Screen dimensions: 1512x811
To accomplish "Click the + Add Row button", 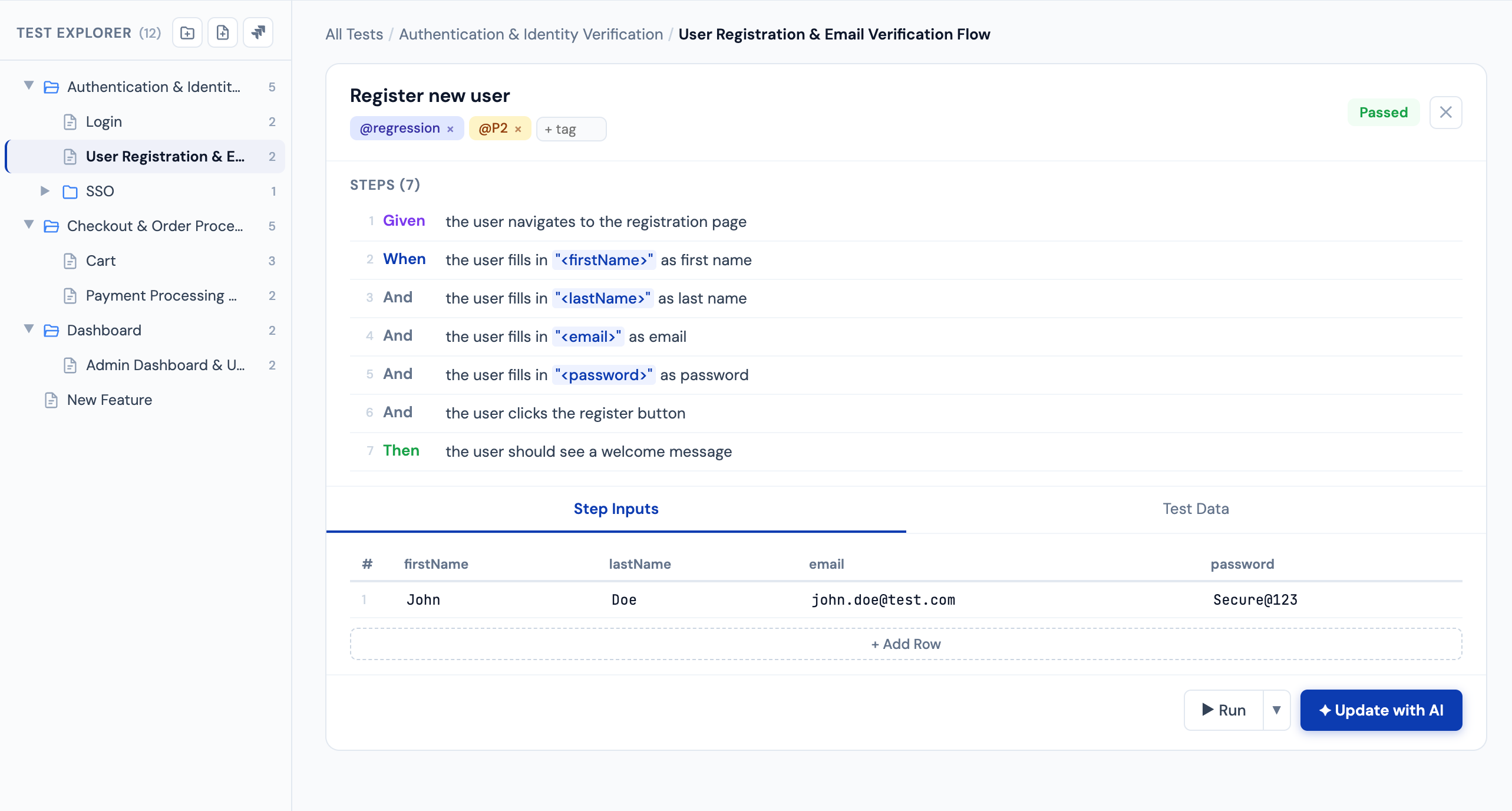I will (906, 644).
